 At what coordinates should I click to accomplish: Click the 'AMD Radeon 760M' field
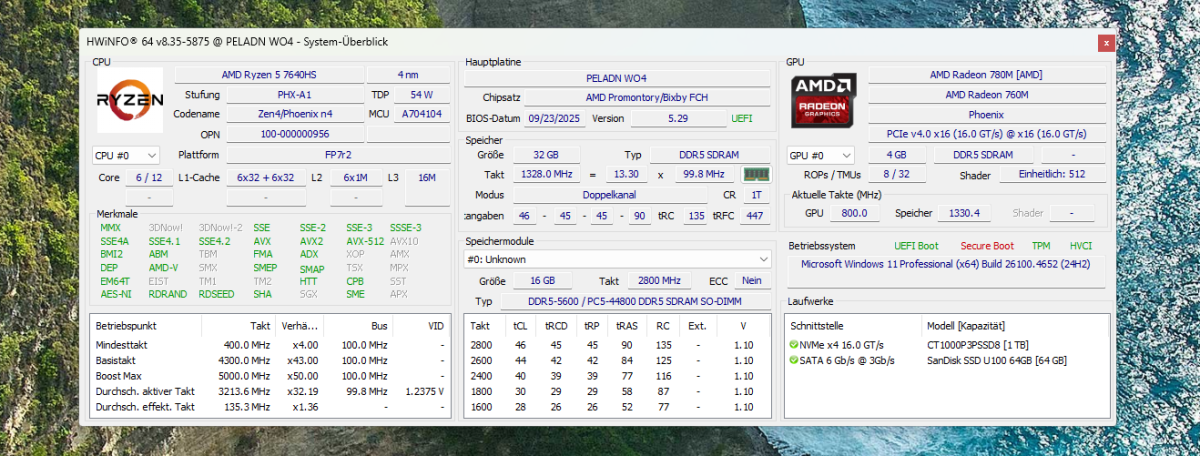tap(985, 95)
